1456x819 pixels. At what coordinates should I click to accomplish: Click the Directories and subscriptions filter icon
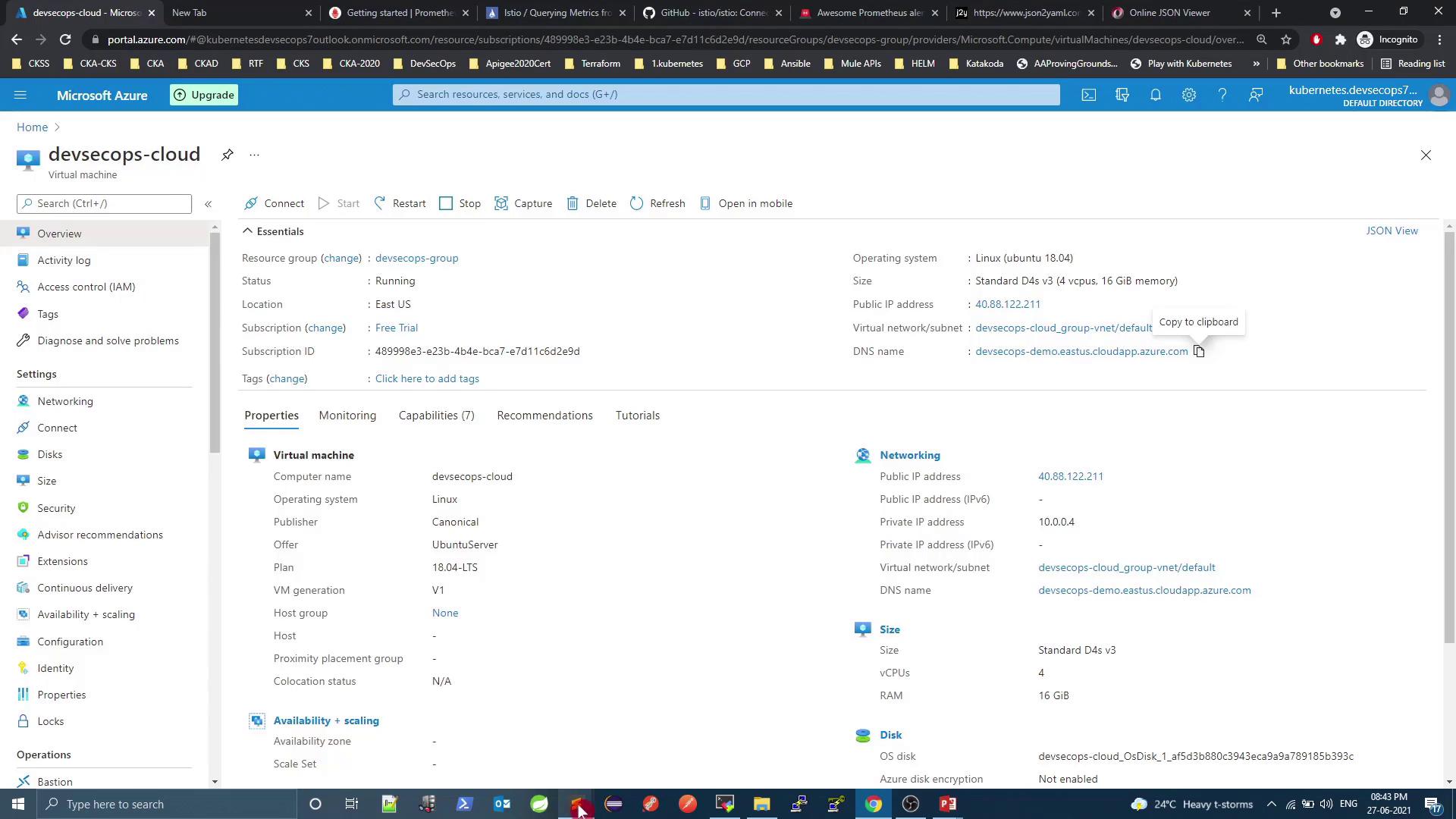tap(1122, 95)
